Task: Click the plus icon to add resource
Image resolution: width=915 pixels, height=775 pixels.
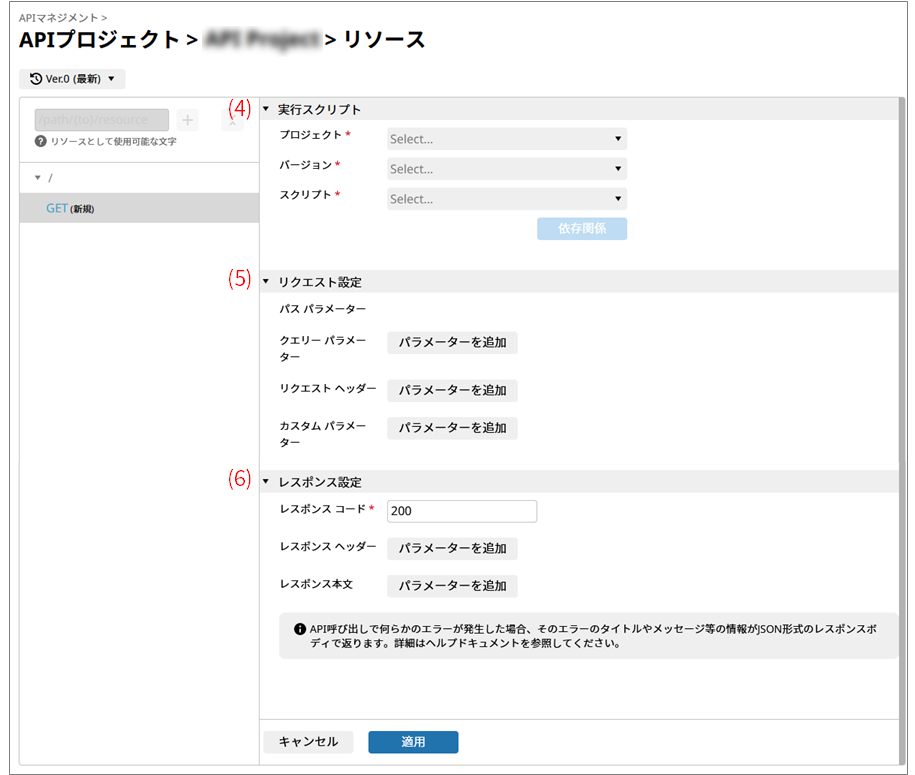Action: pos(188,120)
